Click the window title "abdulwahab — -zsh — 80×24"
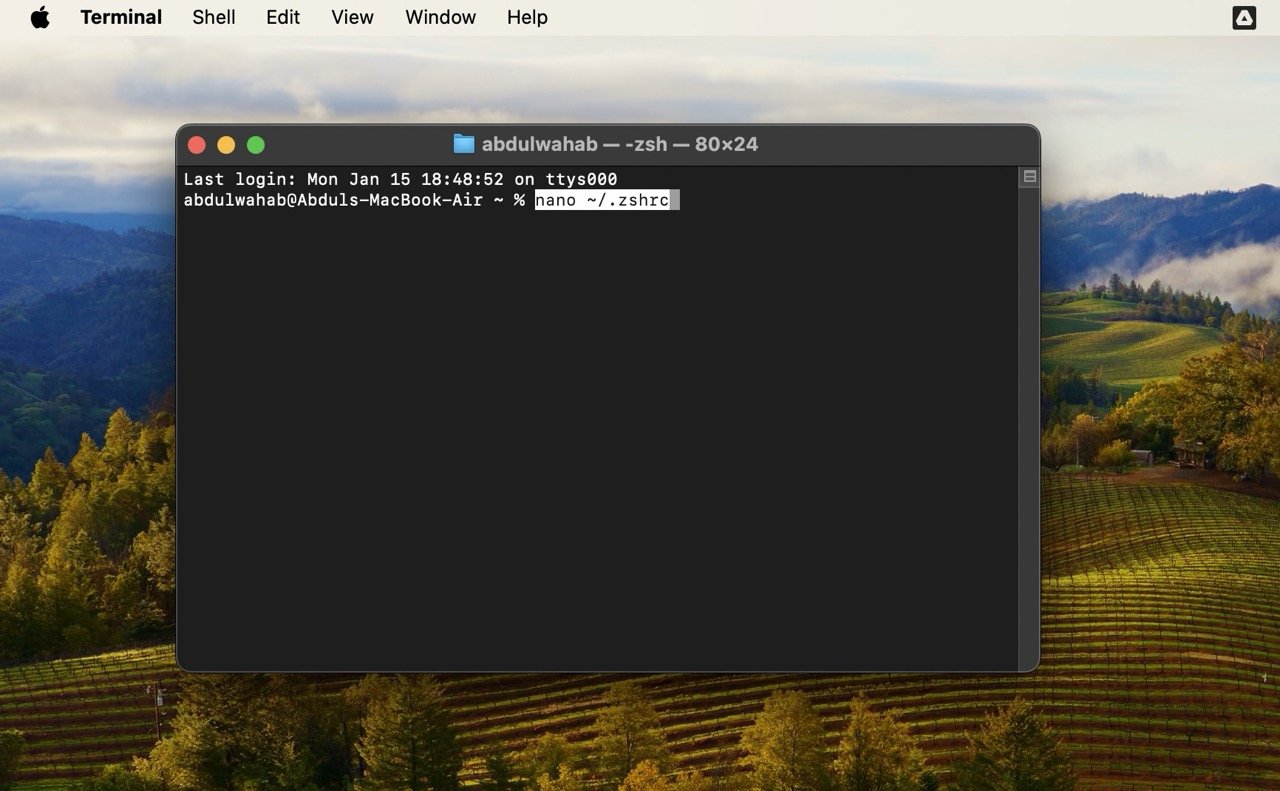1280x791 pixels. pos(619,144)
